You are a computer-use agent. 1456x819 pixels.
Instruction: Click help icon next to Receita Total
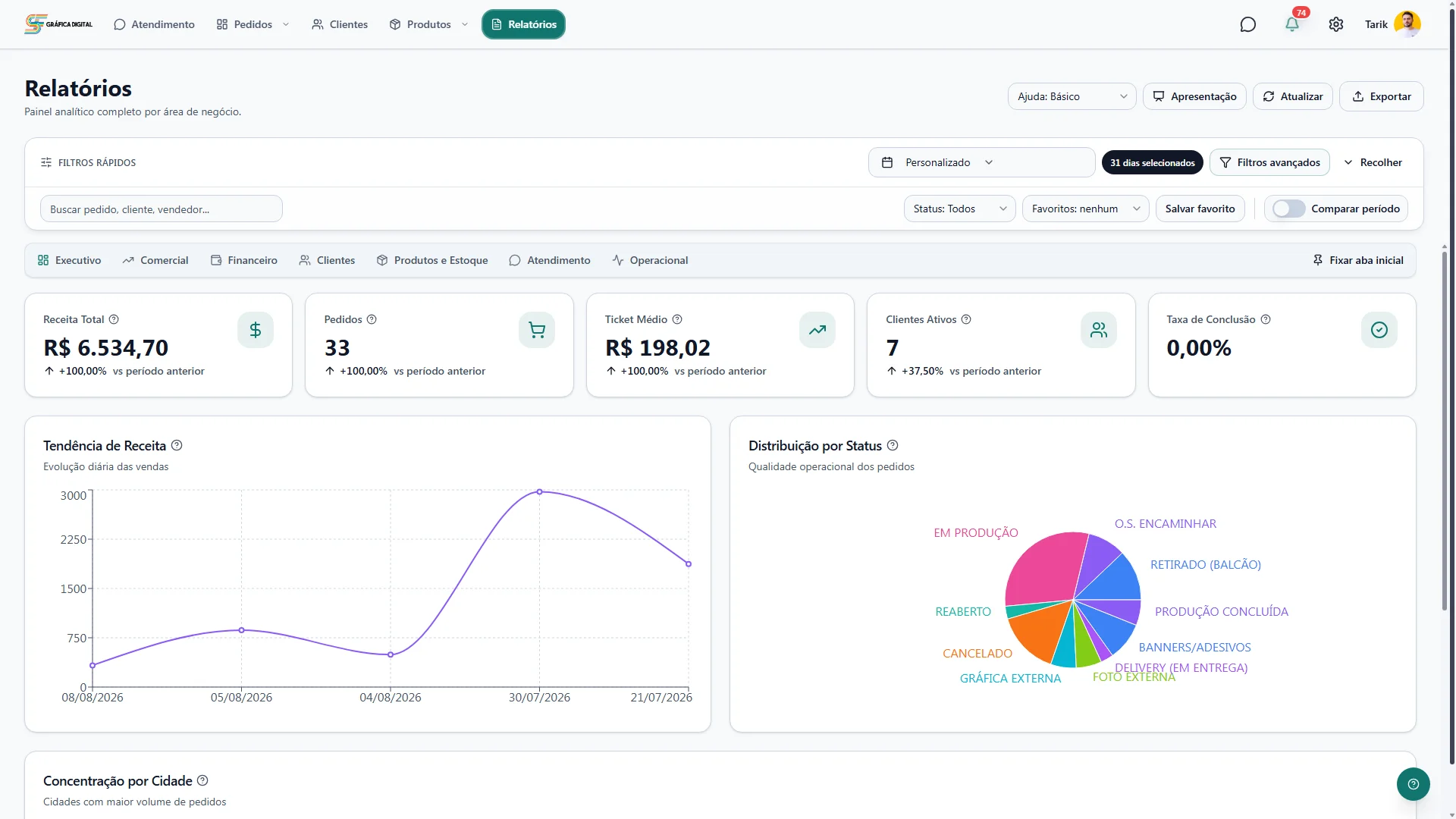click(114, 319)
